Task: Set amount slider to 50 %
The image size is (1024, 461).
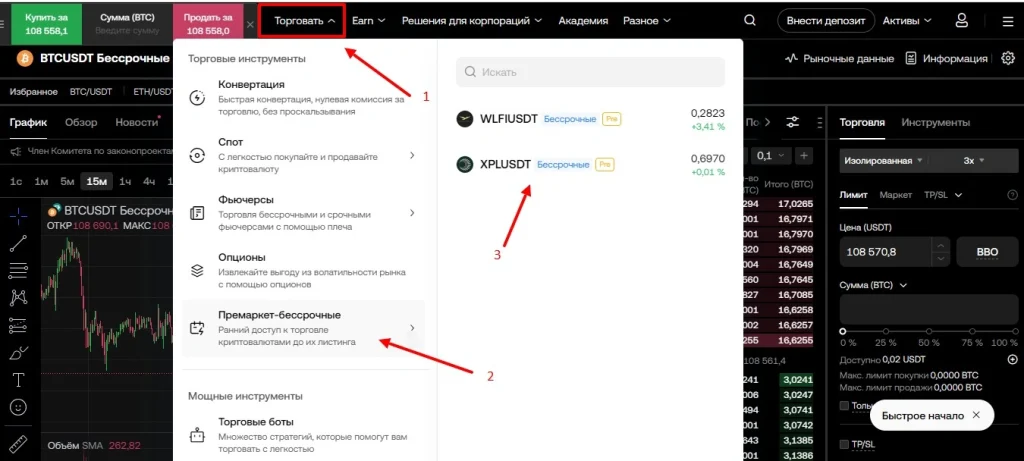Action: click(930, 332)
